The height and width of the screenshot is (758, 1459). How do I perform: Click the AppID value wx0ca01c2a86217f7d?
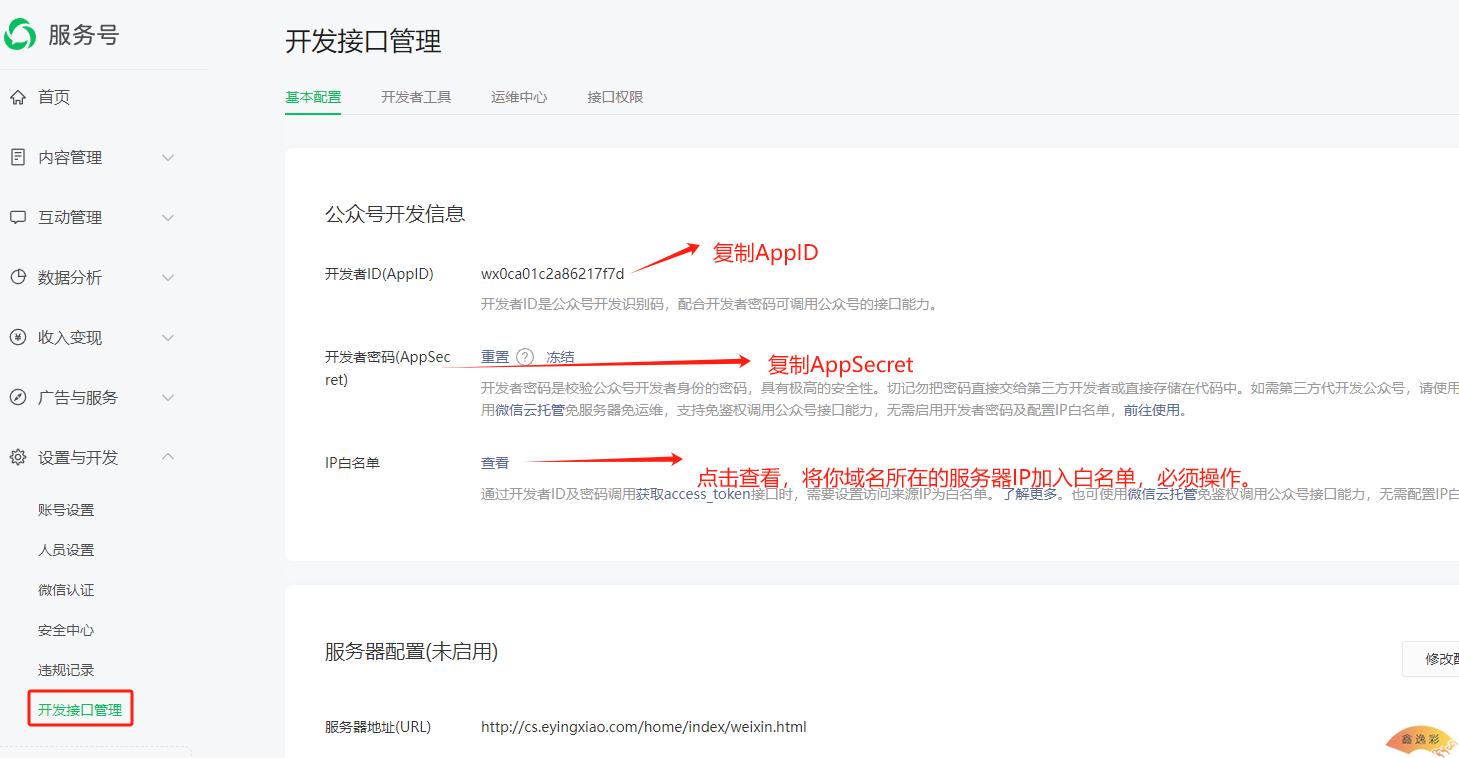(x=553, y=274)
